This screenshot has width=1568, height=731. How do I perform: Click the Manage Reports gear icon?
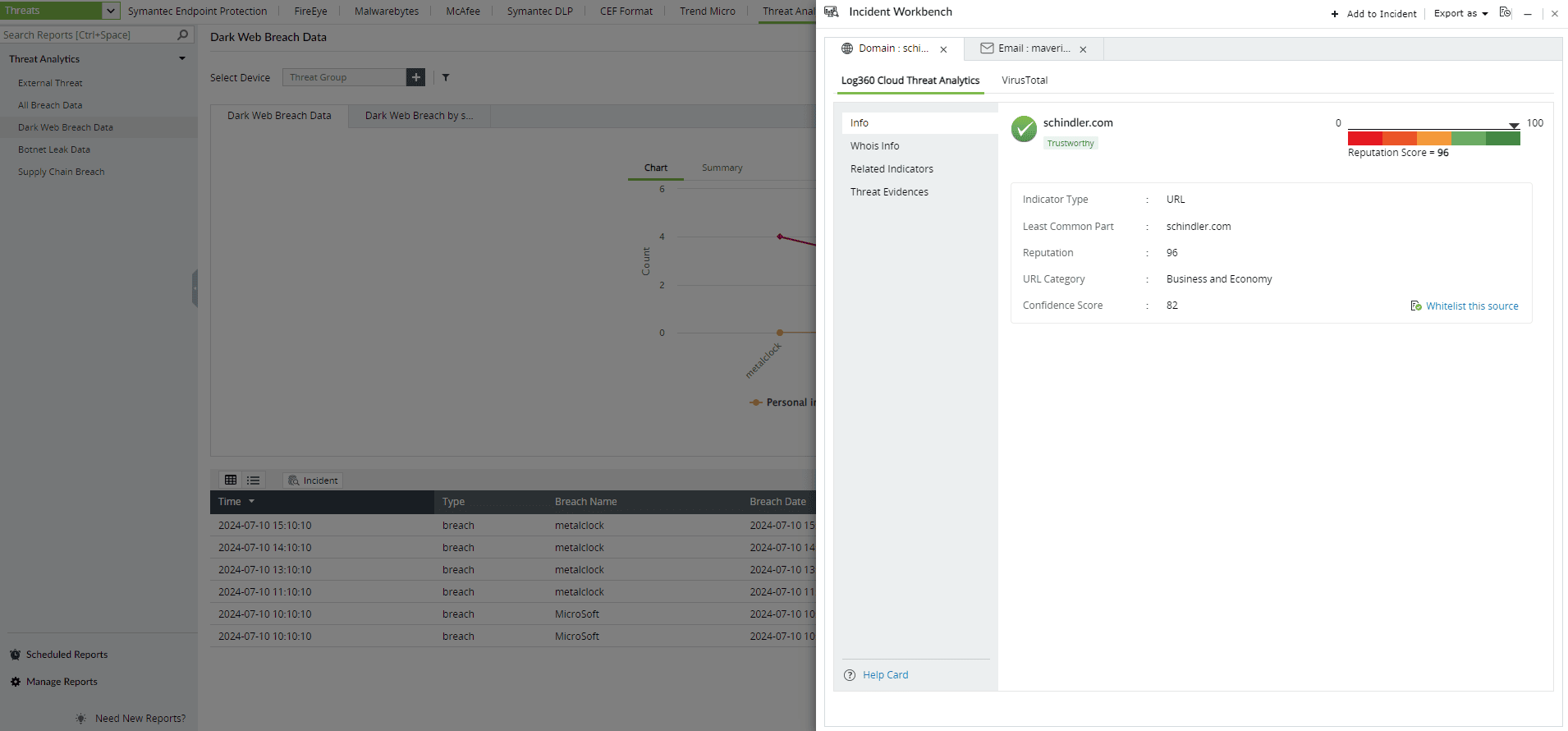[x=16, y=682]
